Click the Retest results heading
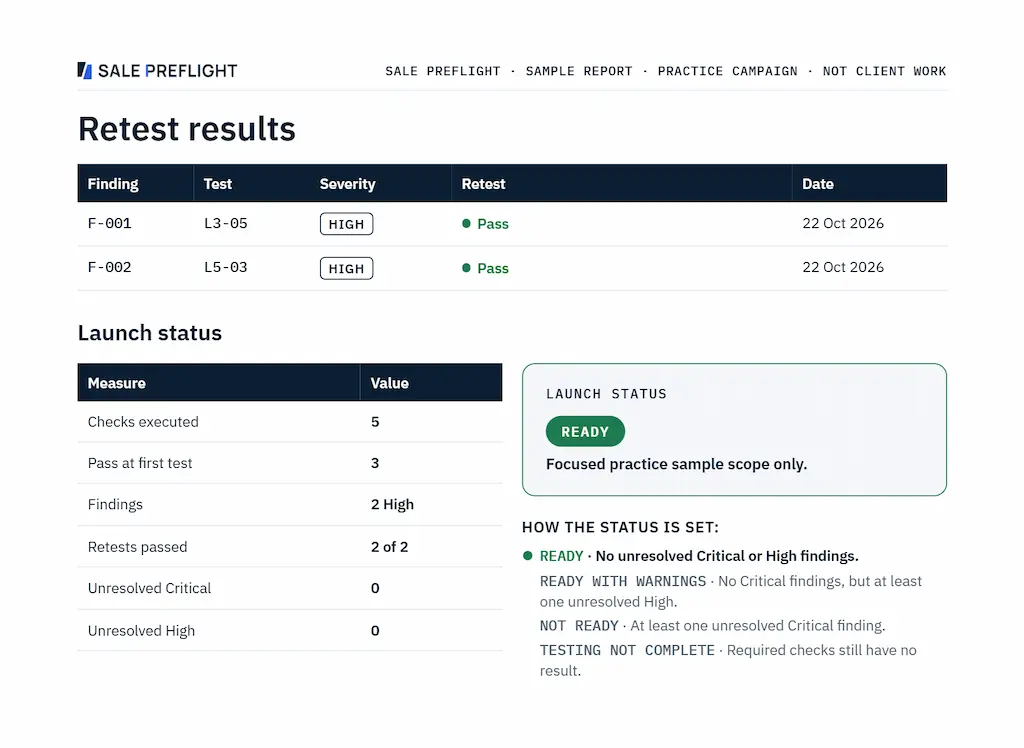Image resolution: width=1024 pixels, height=748 pixels. point(187,129)
